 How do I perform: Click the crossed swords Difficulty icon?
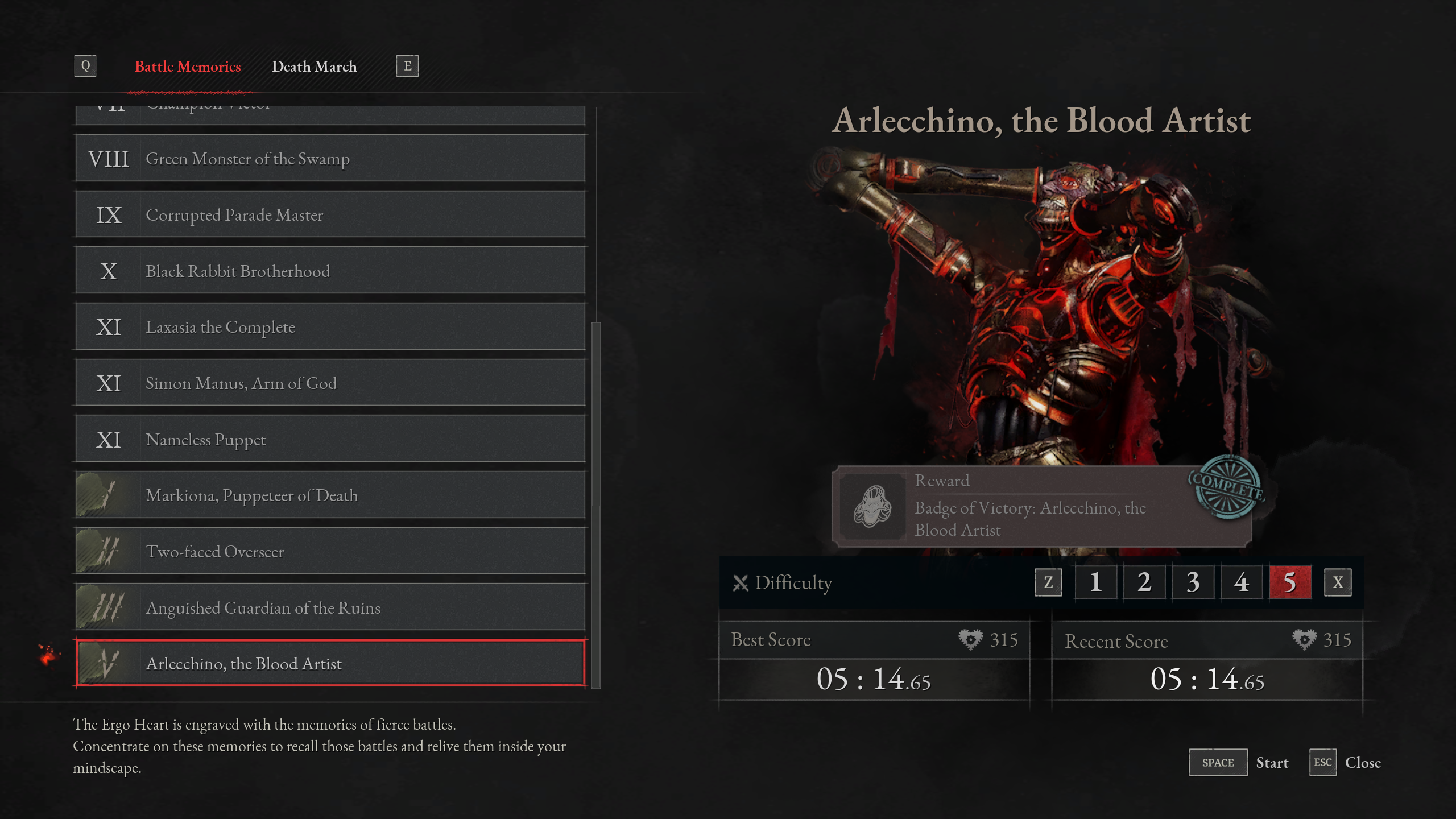[x=741, y=583]
